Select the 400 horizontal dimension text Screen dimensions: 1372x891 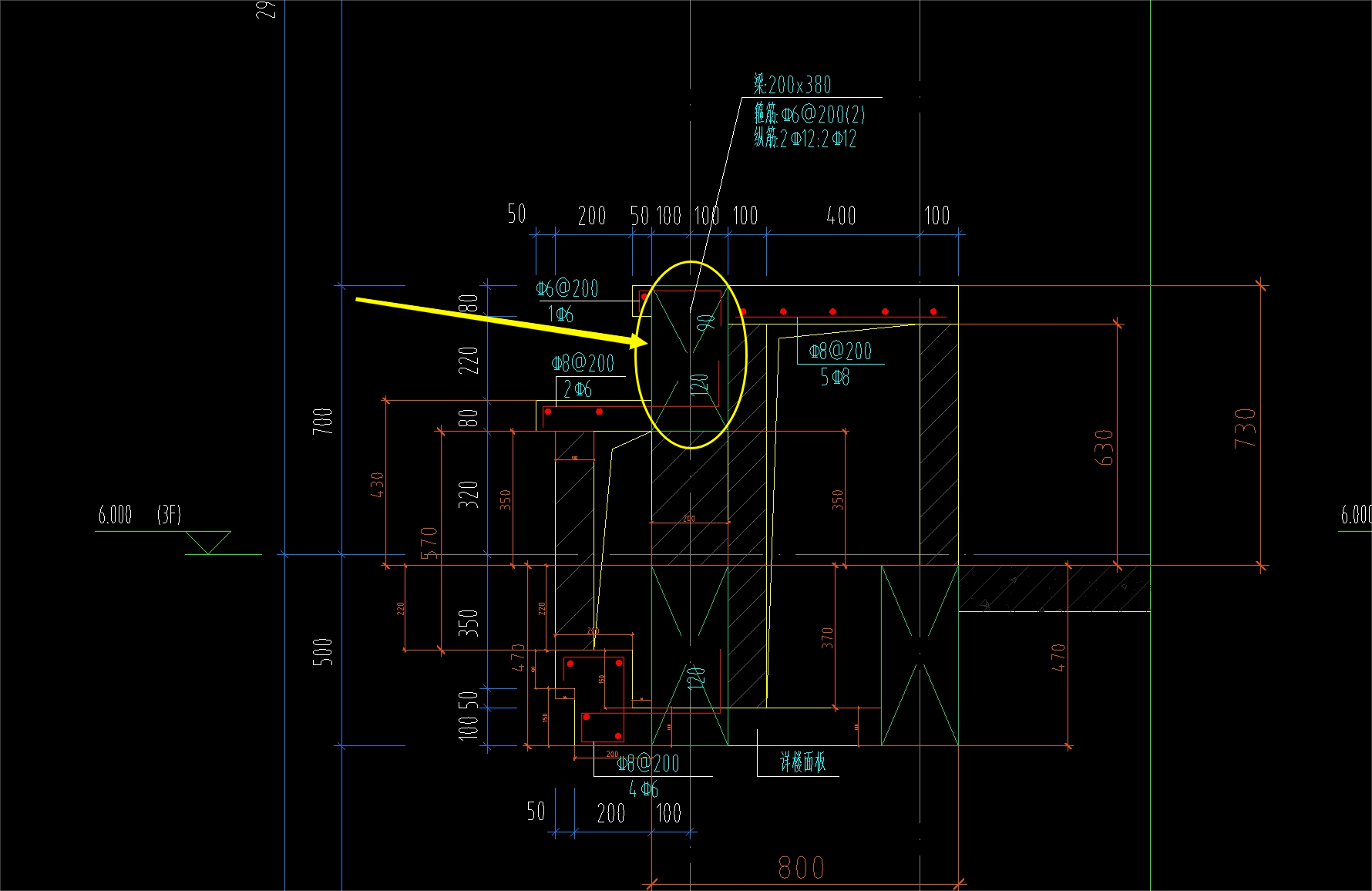pyautogui.click(x=841, y=216)
